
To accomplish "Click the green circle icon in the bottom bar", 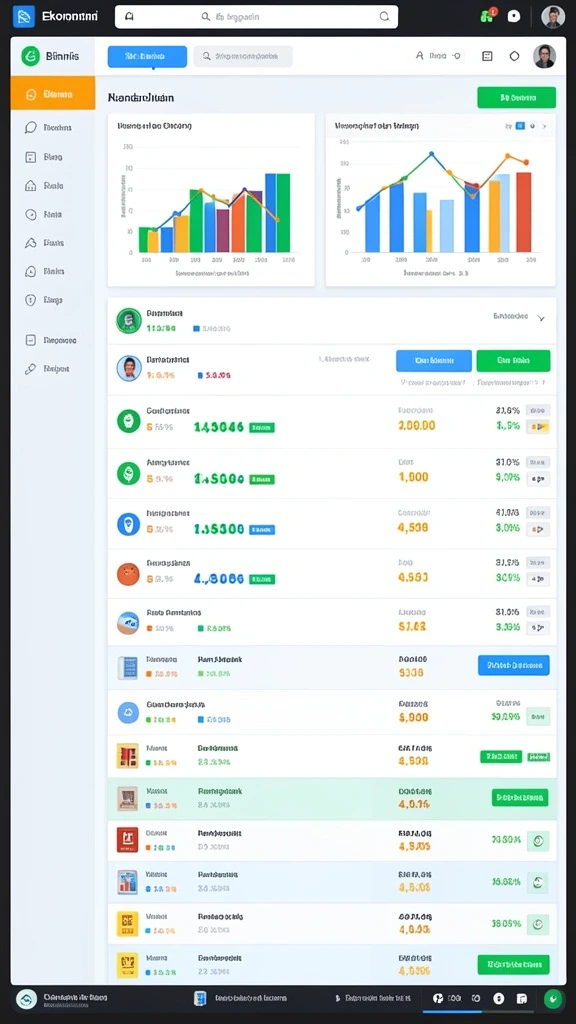I will [x=553, y=999].
